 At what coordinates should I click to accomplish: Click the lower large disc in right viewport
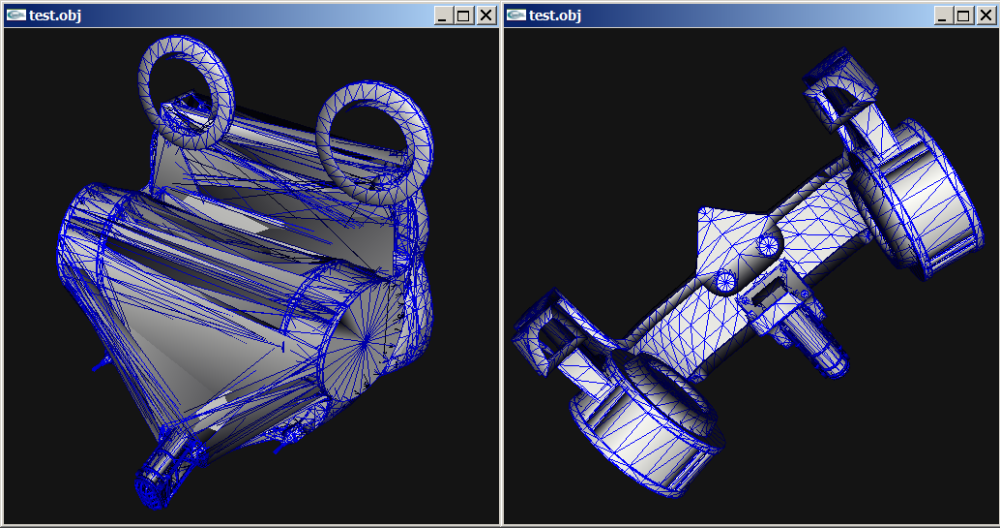(645, 420)
